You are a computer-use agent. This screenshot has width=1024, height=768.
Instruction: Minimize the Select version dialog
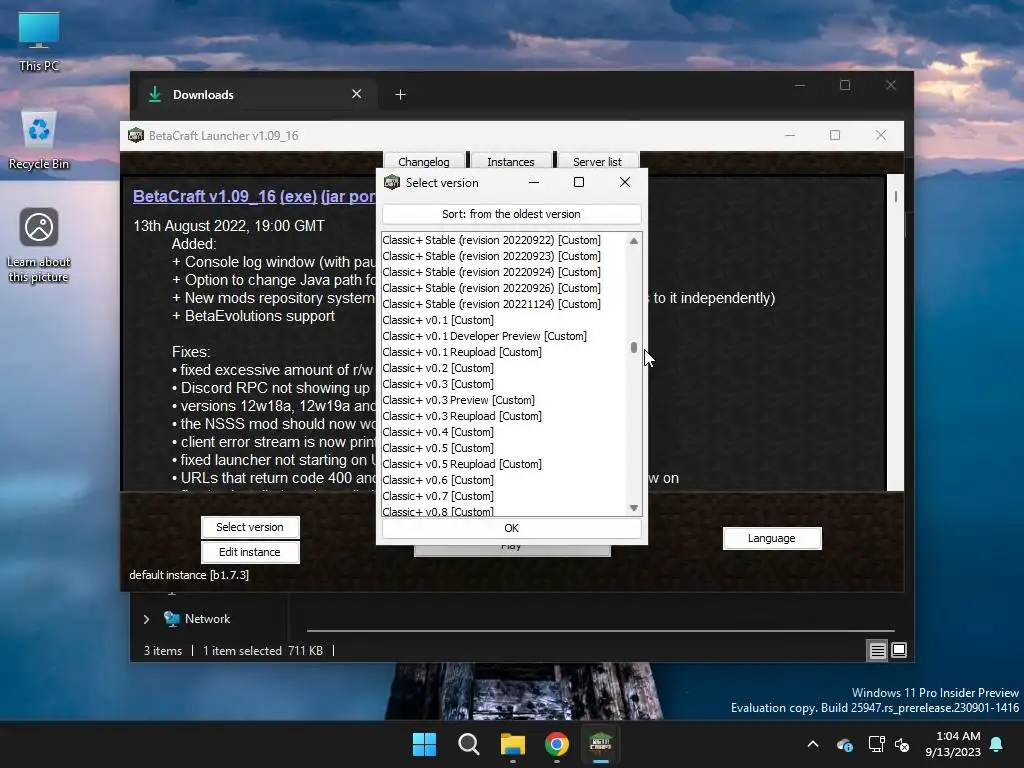click(x=534, y=182)
